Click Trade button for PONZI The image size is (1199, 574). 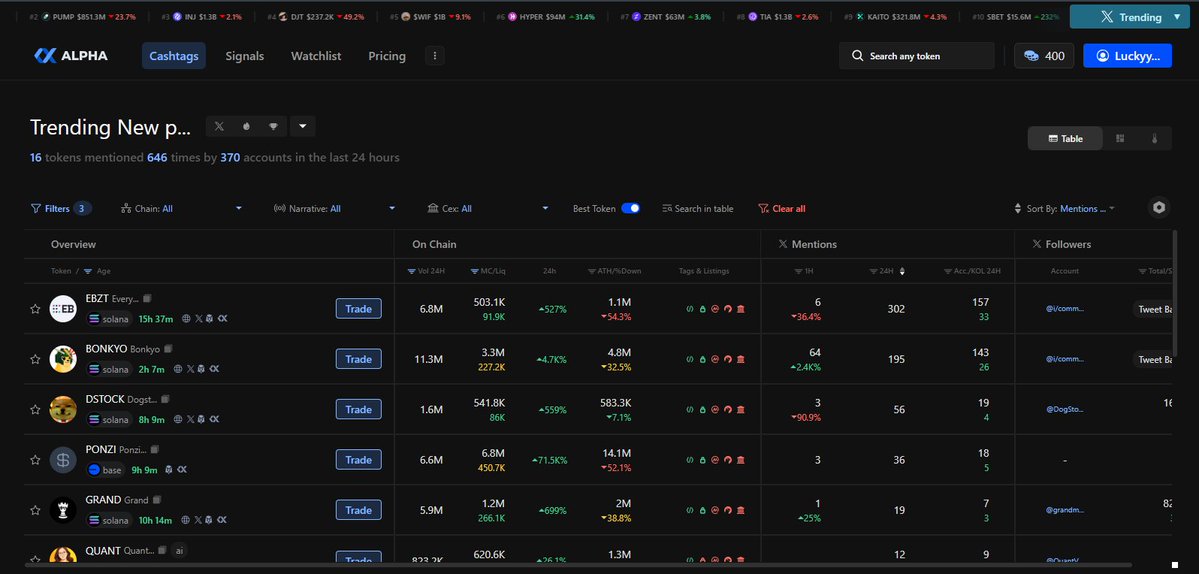pyautogui.click(x=358, y=460)
